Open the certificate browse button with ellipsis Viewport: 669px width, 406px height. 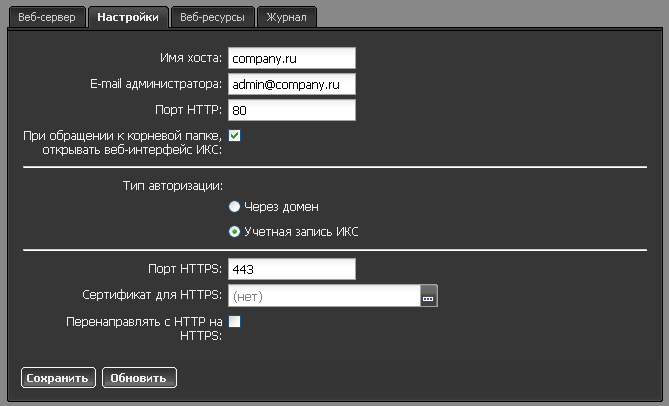pos(429,296)
